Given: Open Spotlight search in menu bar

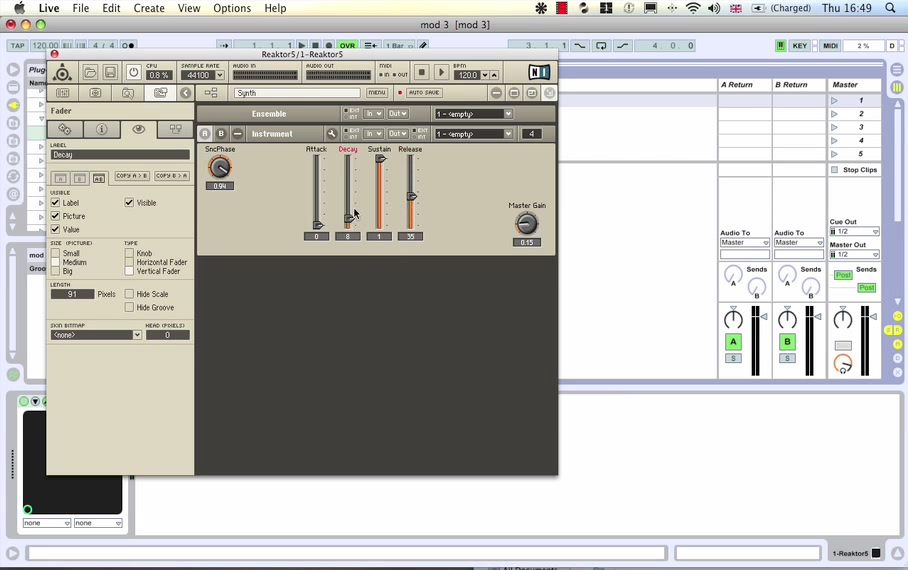Looking at the screenshot, I should (891, 8).
